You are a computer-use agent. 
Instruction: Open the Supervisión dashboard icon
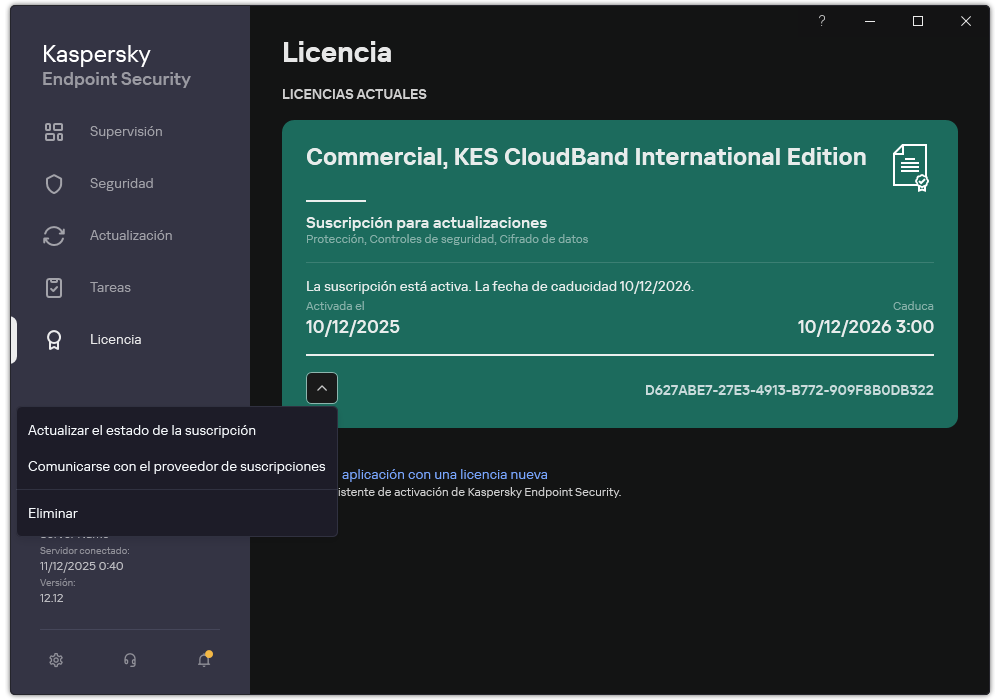pyautogui.click(x=53, y=130)
